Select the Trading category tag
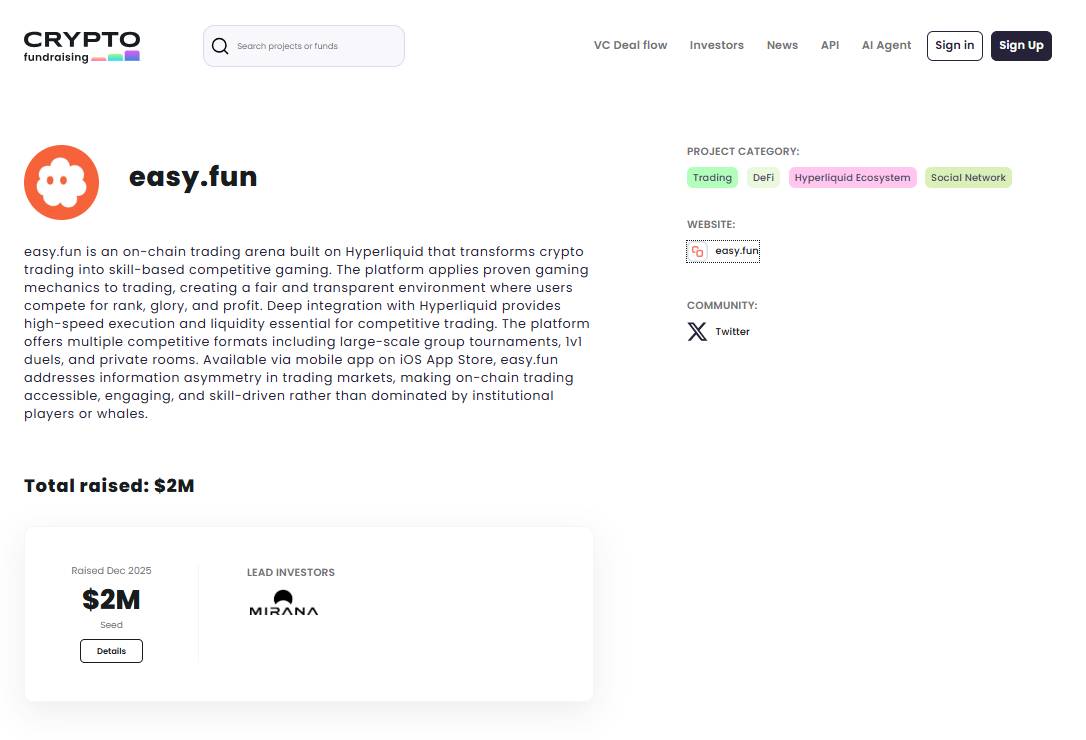 click(x=712, y=178)
